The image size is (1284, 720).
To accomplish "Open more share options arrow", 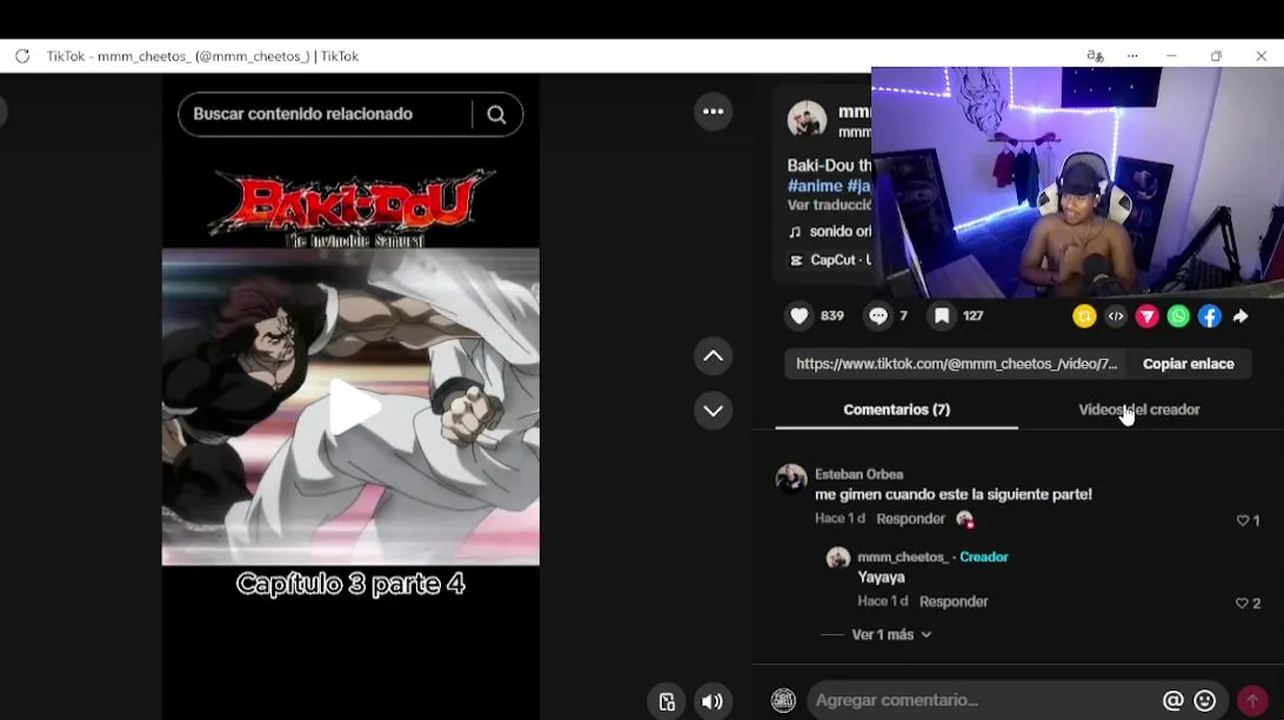I will tap(1241, 316).
